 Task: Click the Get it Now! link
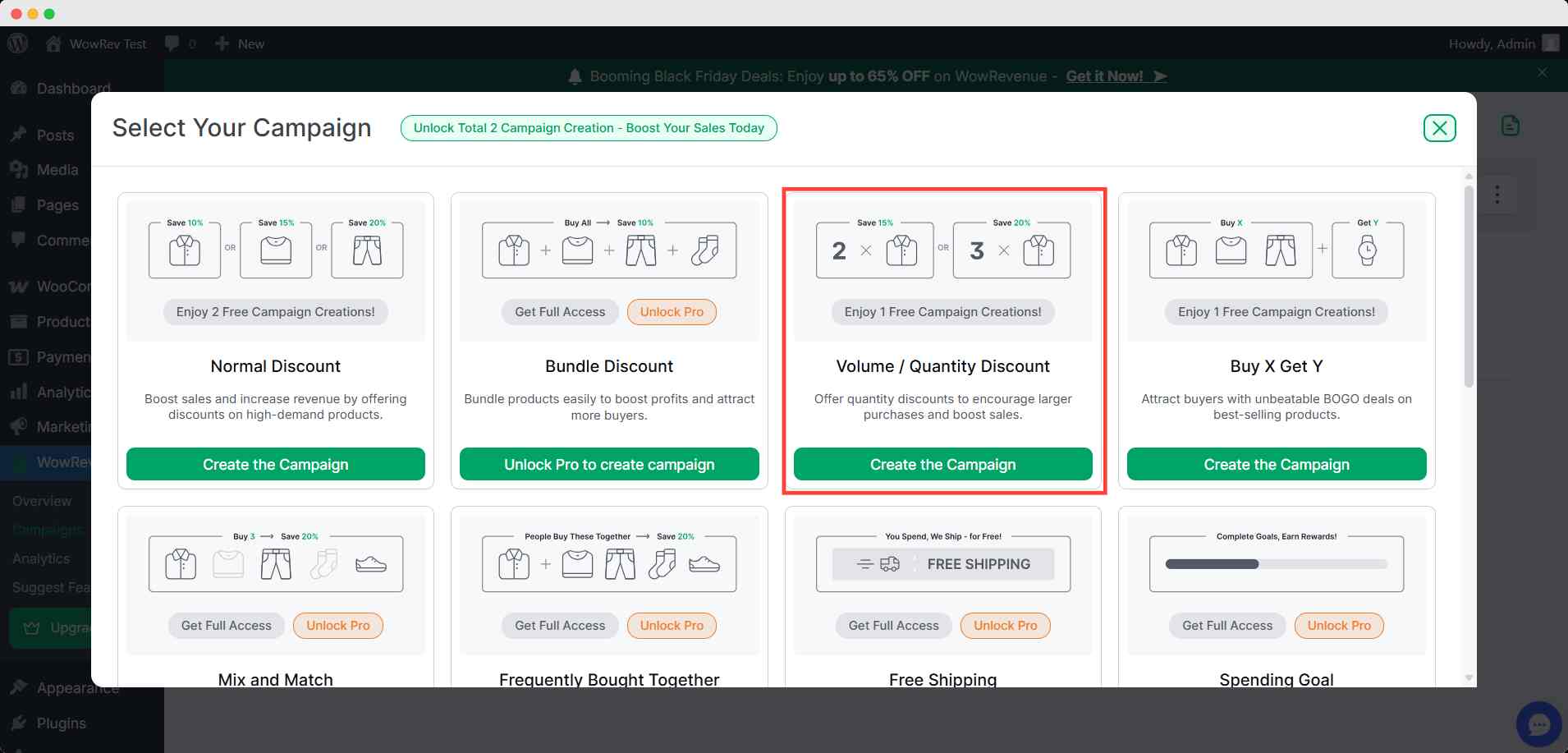pyautogui.click(x=1104, y=76)
